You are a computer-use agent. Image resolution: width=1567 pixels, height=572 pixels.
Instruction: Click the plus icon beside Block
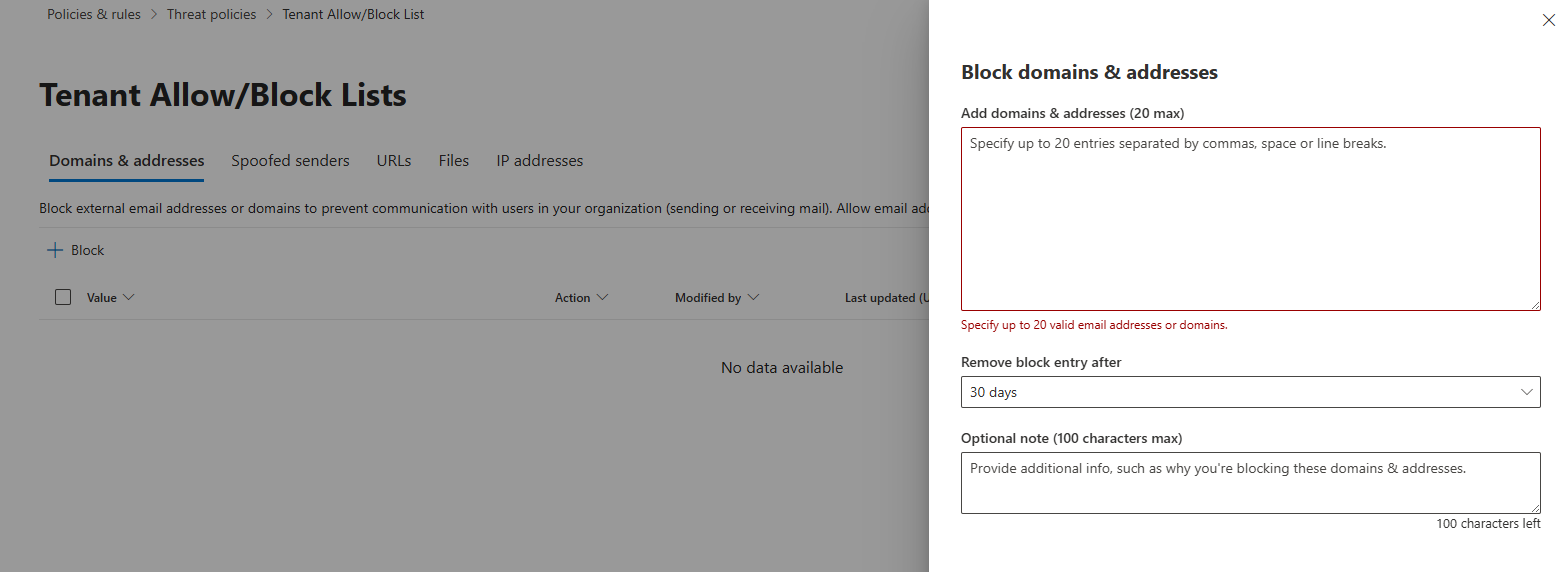coord(55,251)
